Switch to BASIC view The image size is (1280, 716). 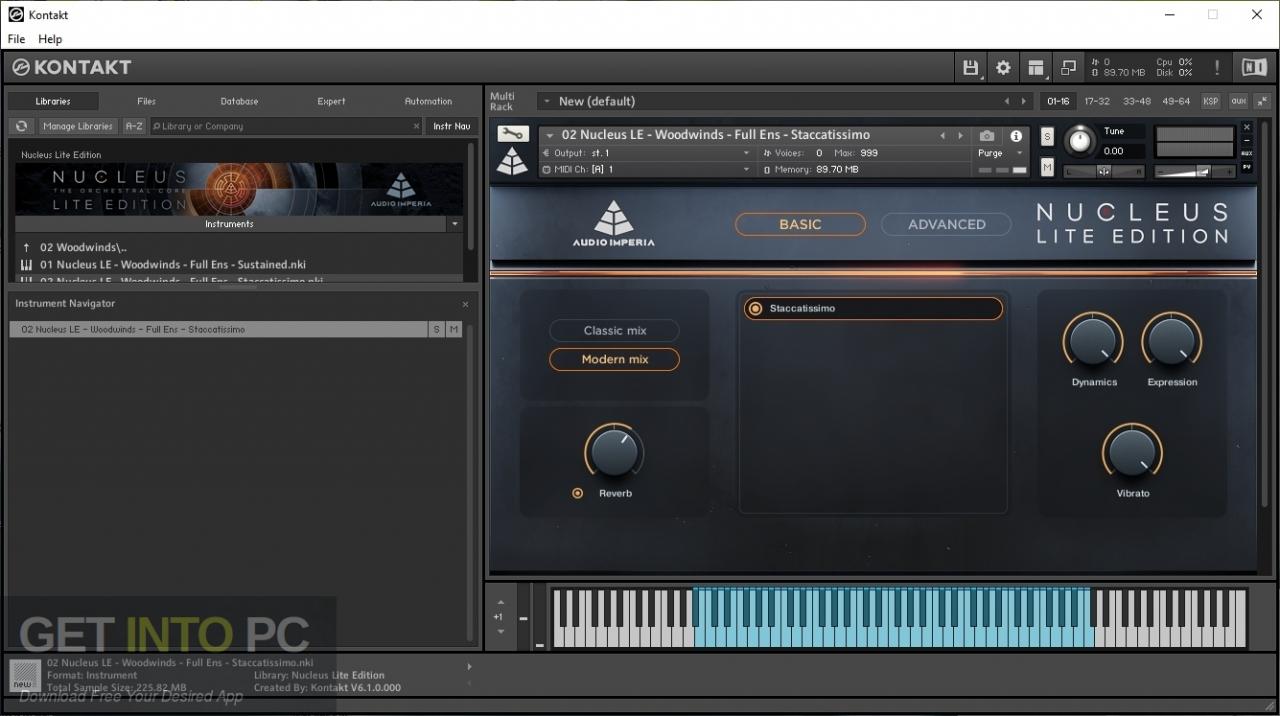[x=800, y=224]
